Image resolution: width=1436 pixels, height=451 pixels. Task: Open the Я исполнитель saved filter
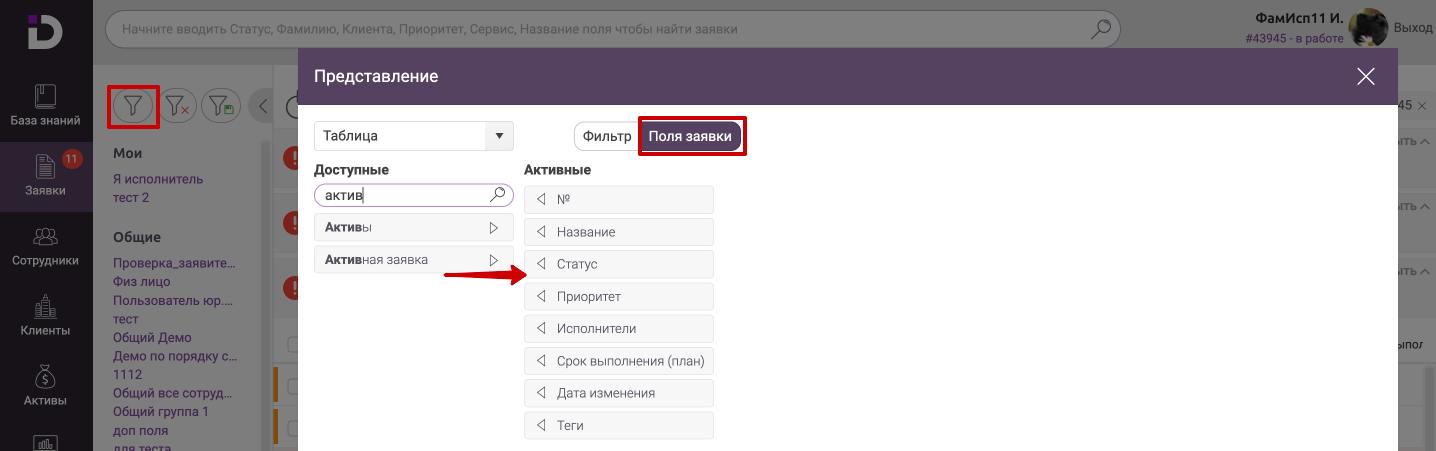point(158,179)
